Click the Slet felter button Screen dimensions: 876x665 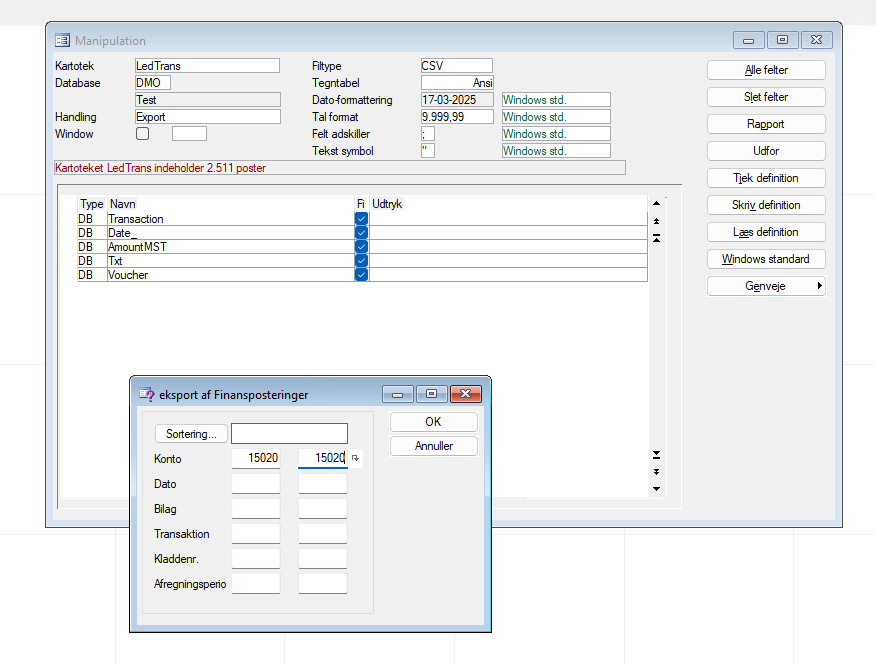(x=766, y=97)
